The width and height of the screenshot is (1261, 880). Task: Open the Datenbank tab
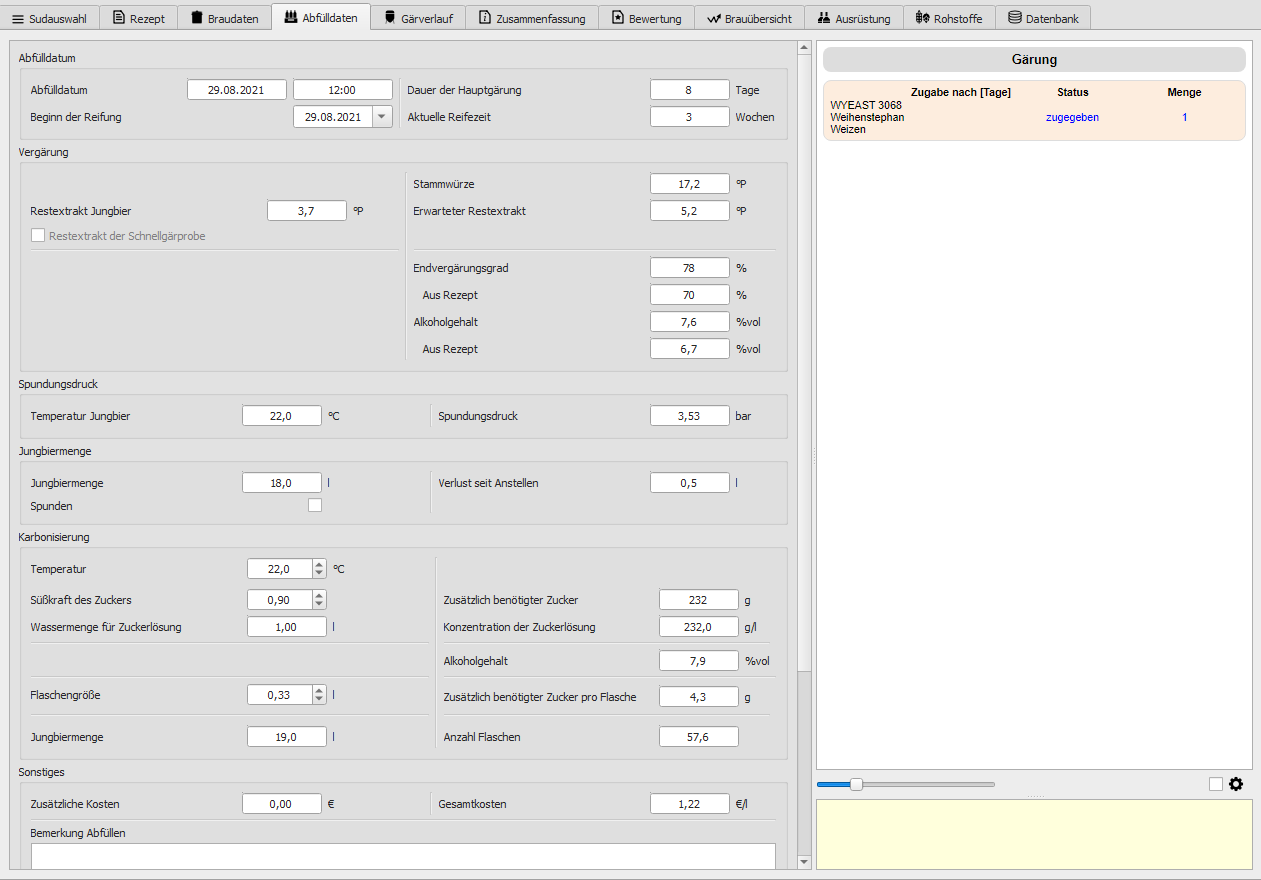pos(1043,18)
